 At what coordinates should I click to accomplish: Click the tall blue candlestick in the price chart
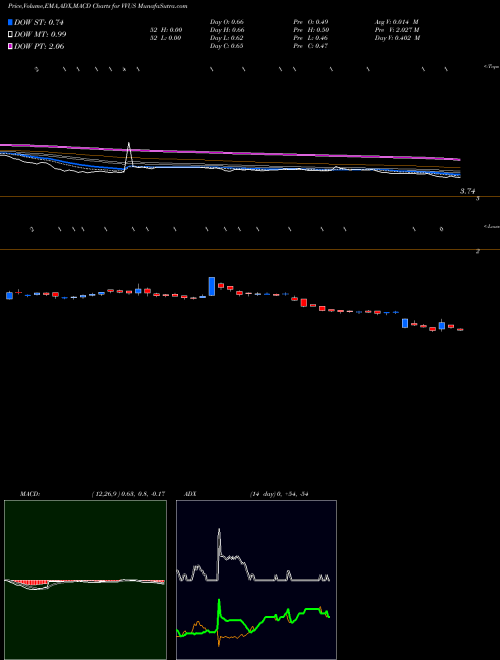coord(212,286)
